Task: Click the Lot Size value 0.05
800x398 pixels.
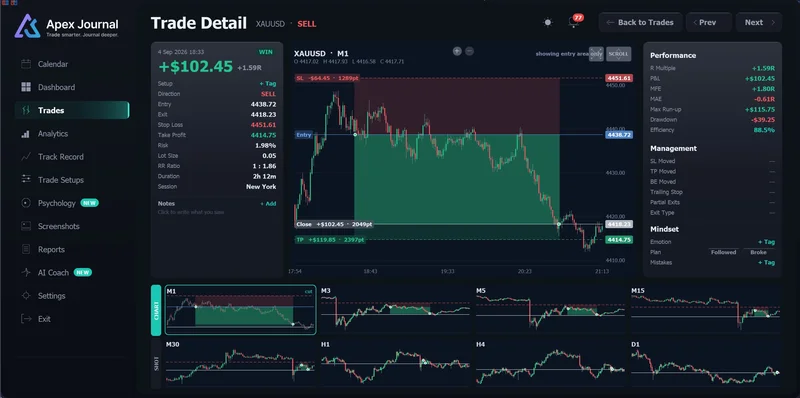Action: [x=269, y=156]
